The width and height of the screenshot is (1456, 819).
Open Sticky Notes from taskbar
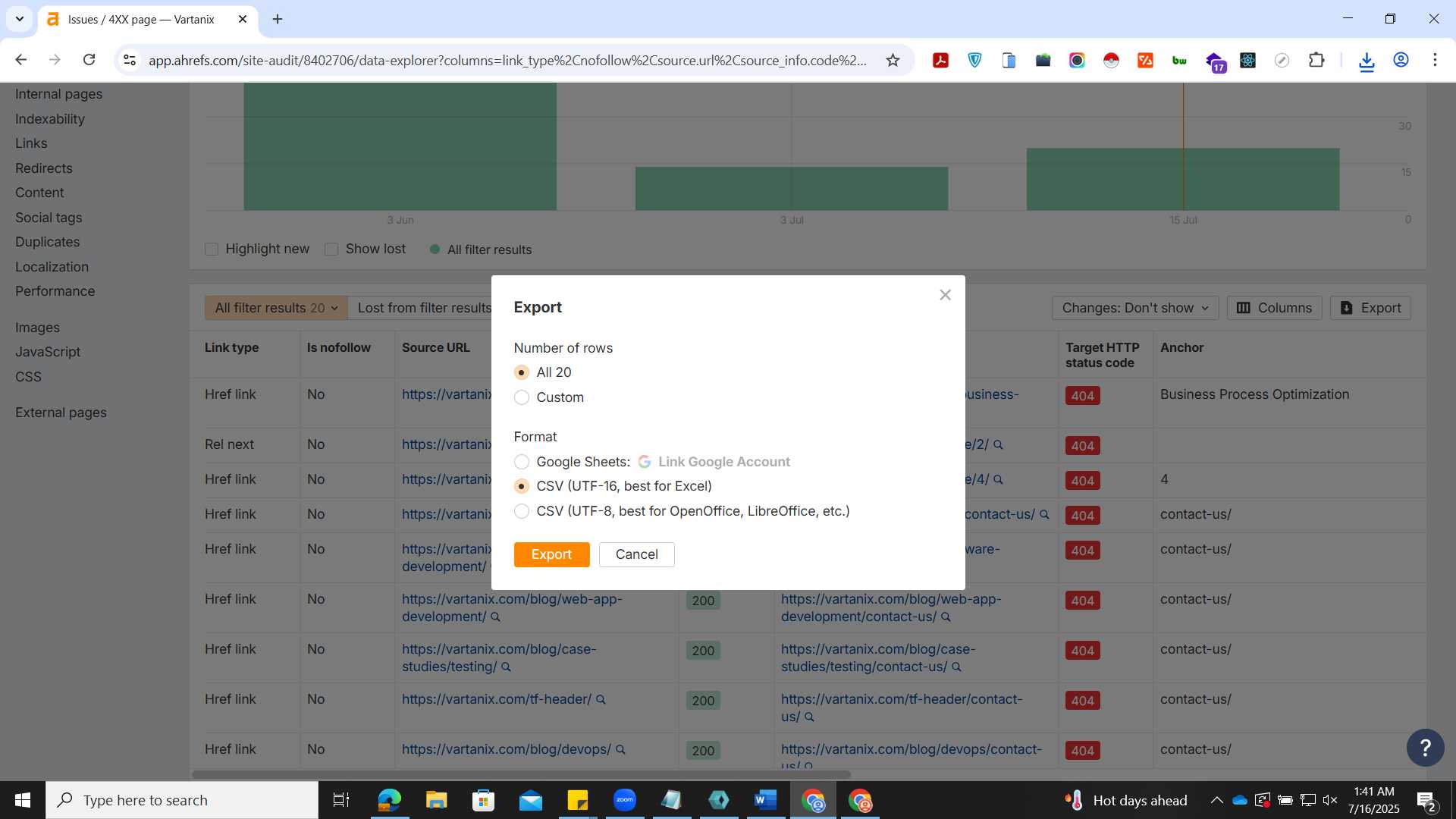pyautogui.click(x=577, y=800)
